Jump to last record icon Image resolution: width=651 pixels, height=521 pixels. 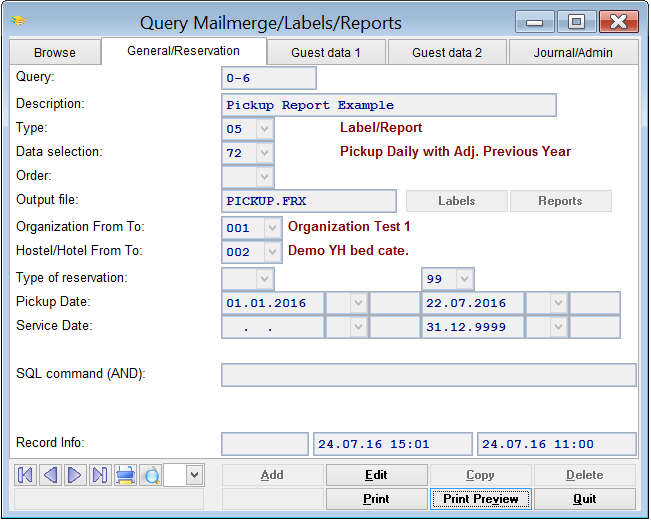click(x=100, y=475)
